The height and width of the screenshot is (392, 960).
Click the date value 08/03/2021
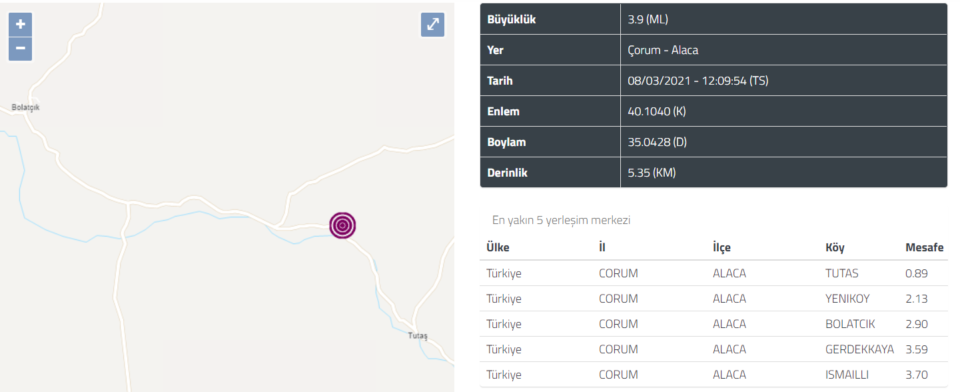(x=659, y=81)
